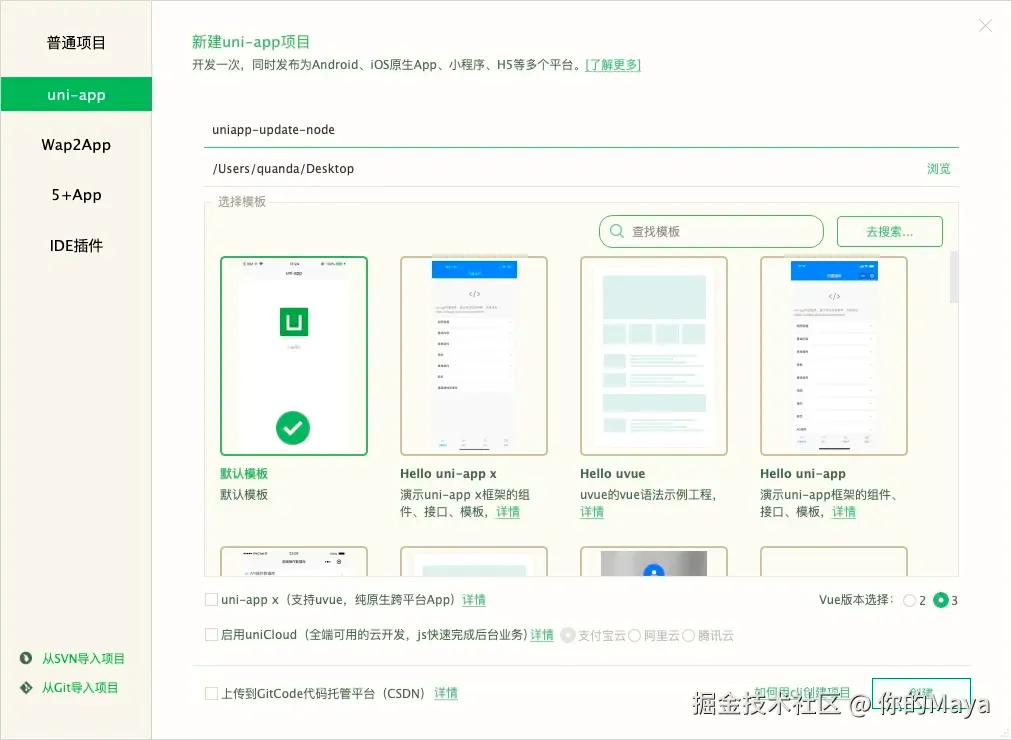Image resolution: width=1012 pixels, height=740 pixels.
Task: Open the 了解更多 link
Action: (613, 65)
